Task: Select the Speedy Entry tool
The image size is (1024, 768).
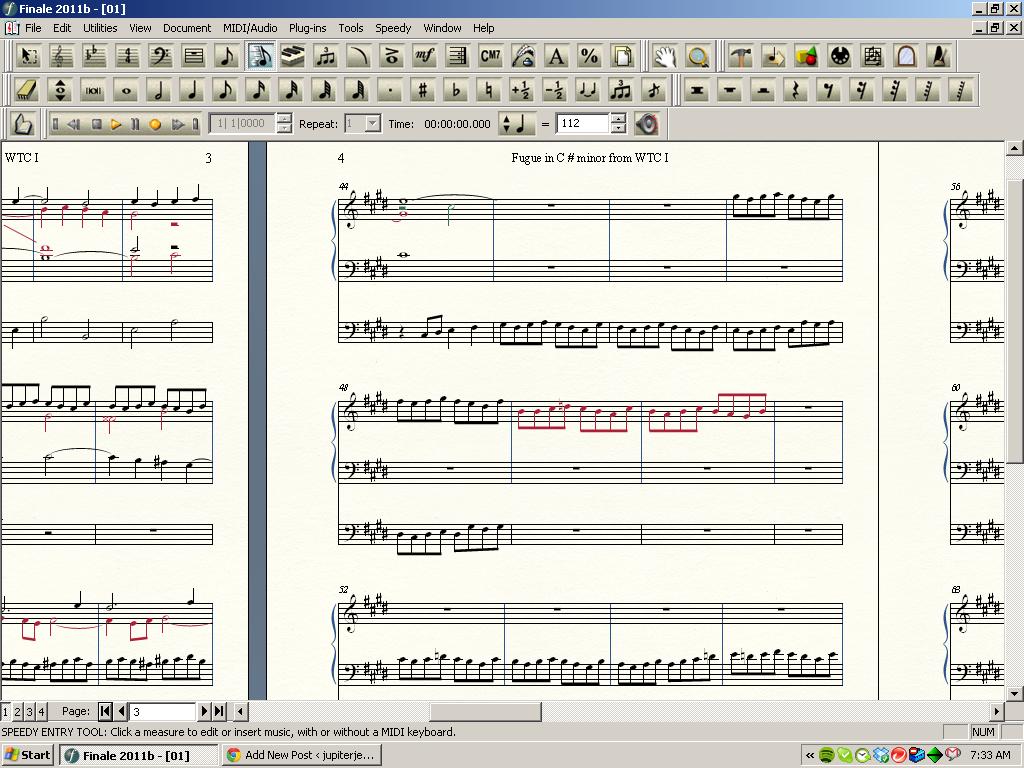Action: pos(261,56)
